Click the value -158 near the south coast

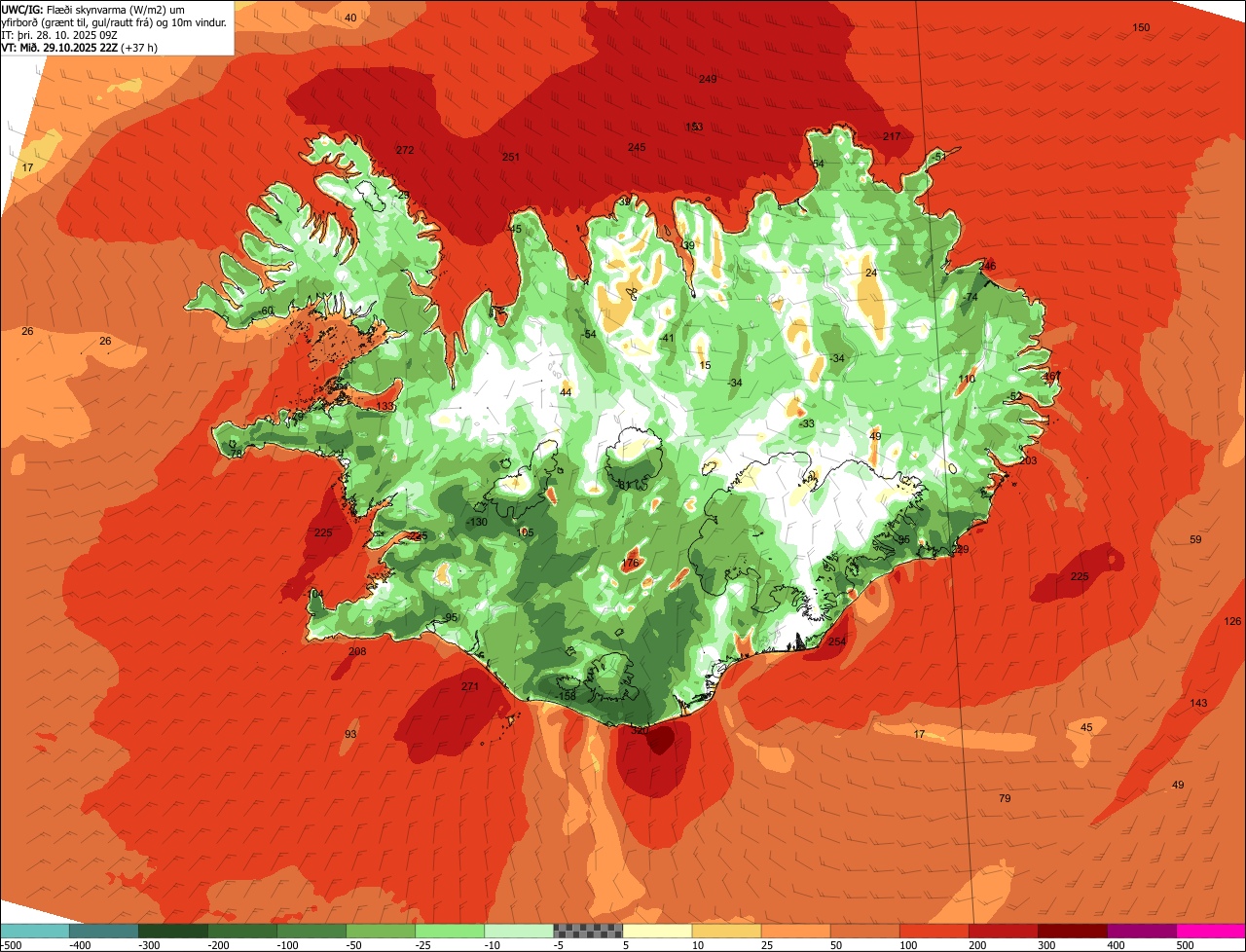567,696
